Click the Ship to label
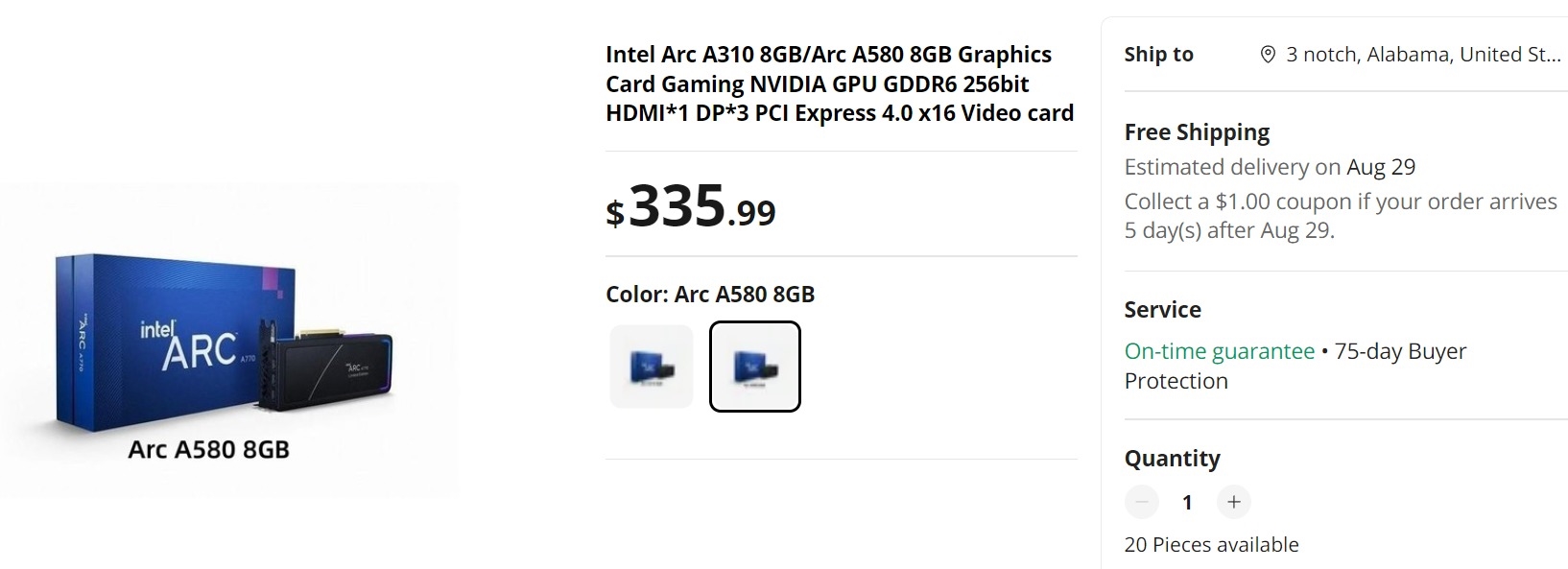The image size is (1568, 569). [1158, 55]
